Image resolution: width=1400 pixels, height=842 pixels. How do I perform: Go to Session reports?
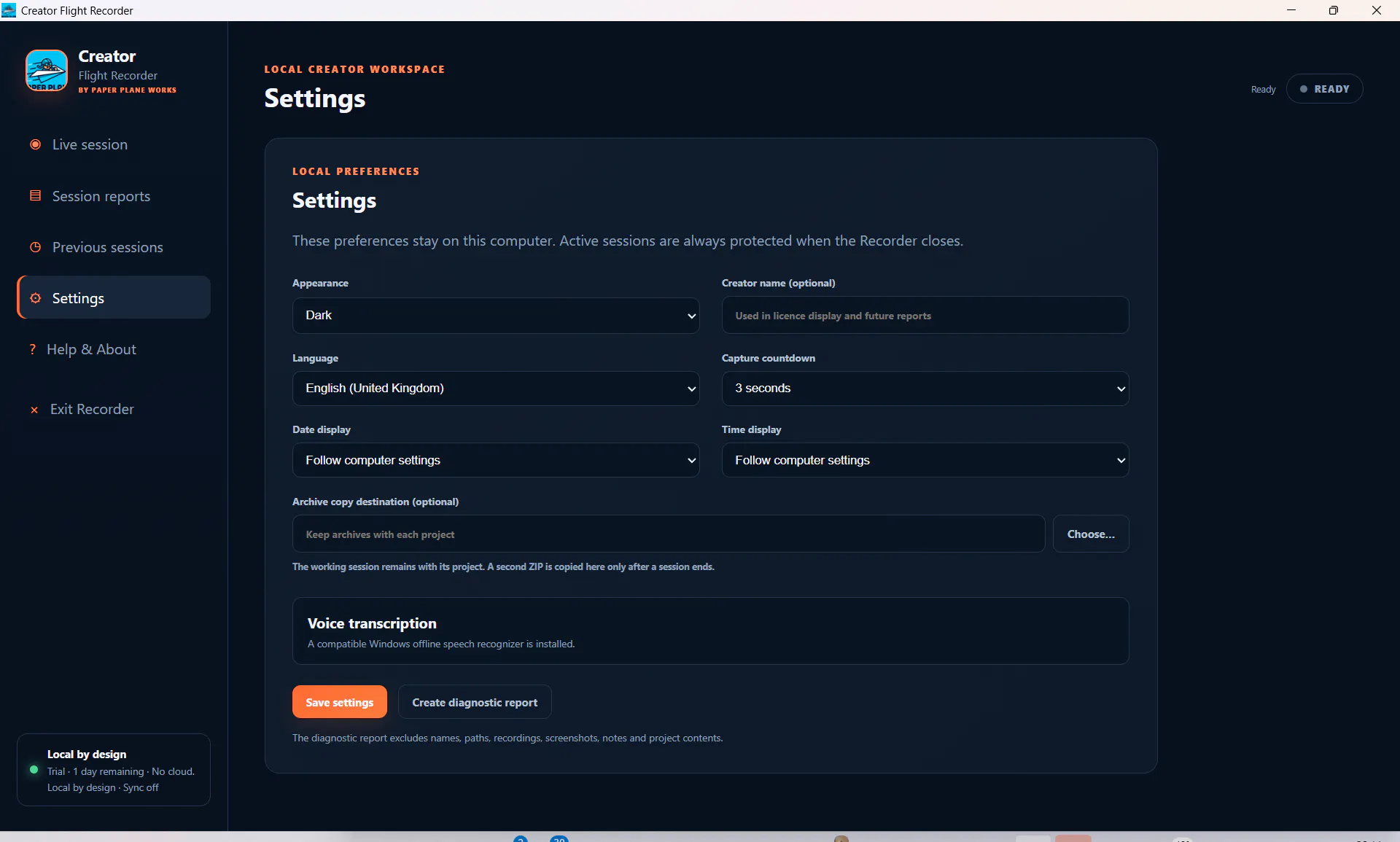click(114, 196)
